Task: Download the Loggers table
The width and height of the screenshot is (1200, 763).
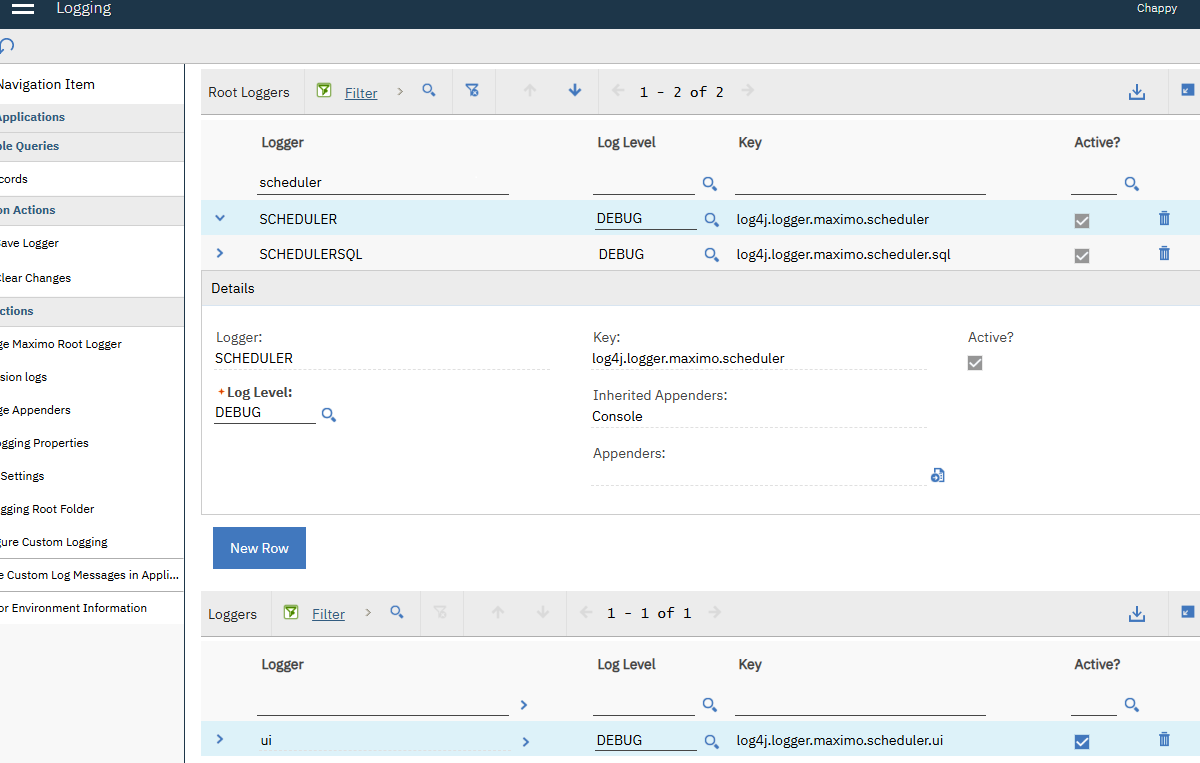Action: tap(1137, 614)
